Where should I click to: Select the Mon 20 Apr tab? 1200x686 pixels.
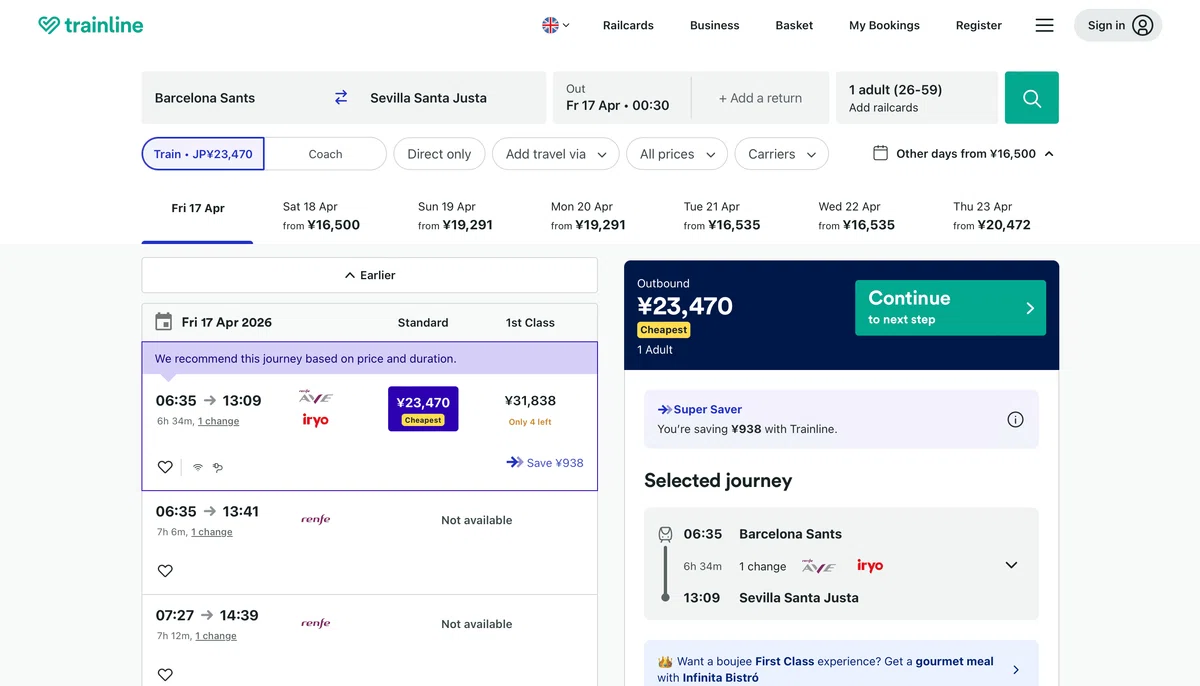point(588,215)
